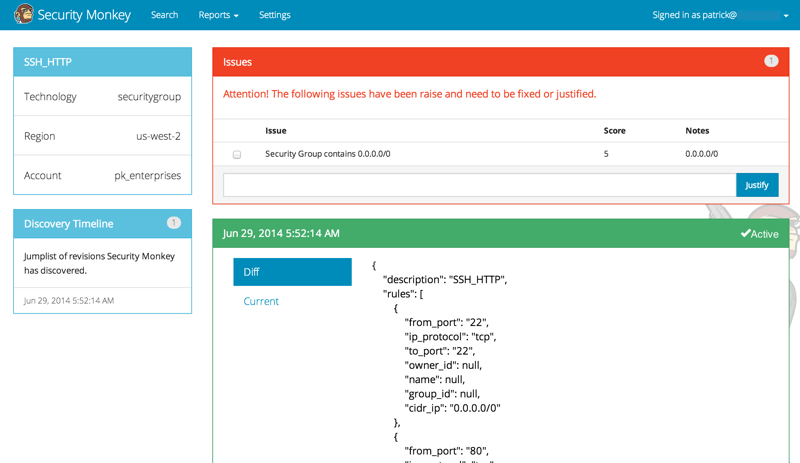800x463 pixels.
Task: Open the Search page
Action: click(x=164, y=15)
